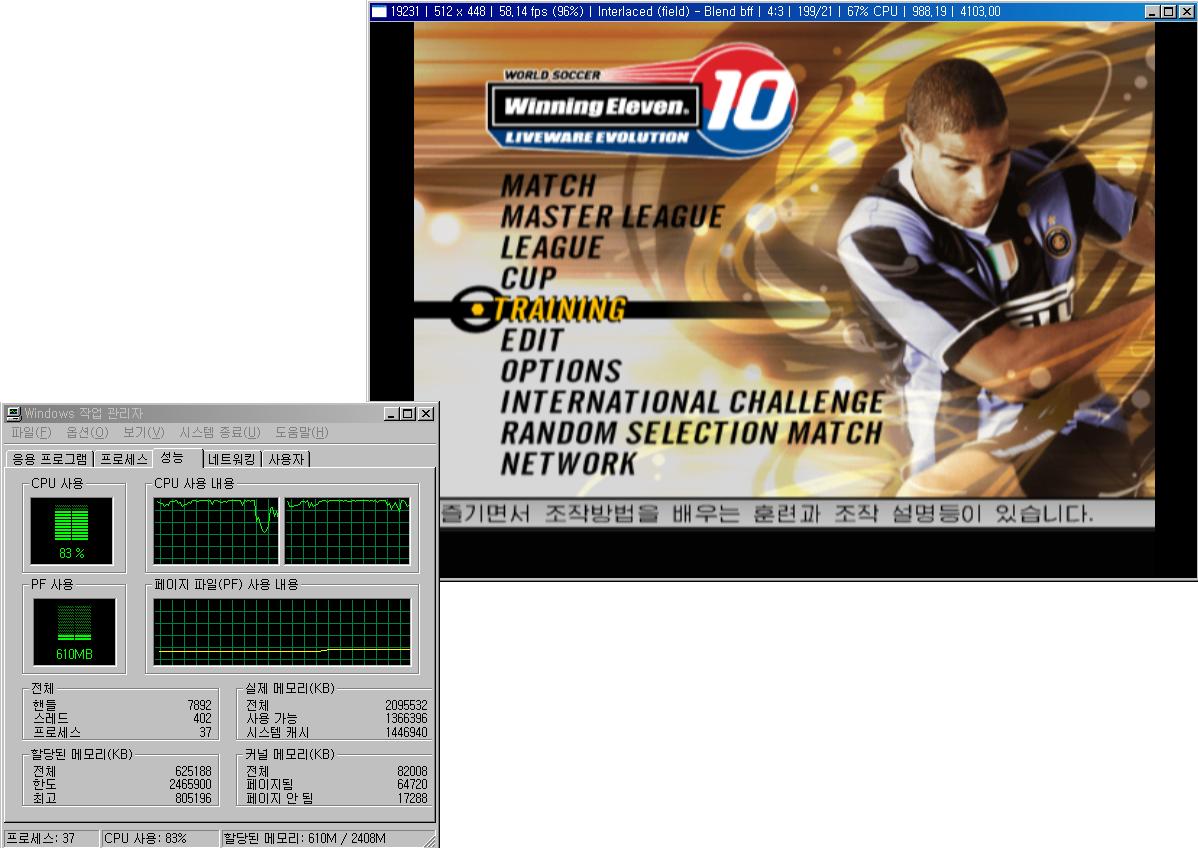
Task: Click 최고 value 805196
Action: (193, 798)
